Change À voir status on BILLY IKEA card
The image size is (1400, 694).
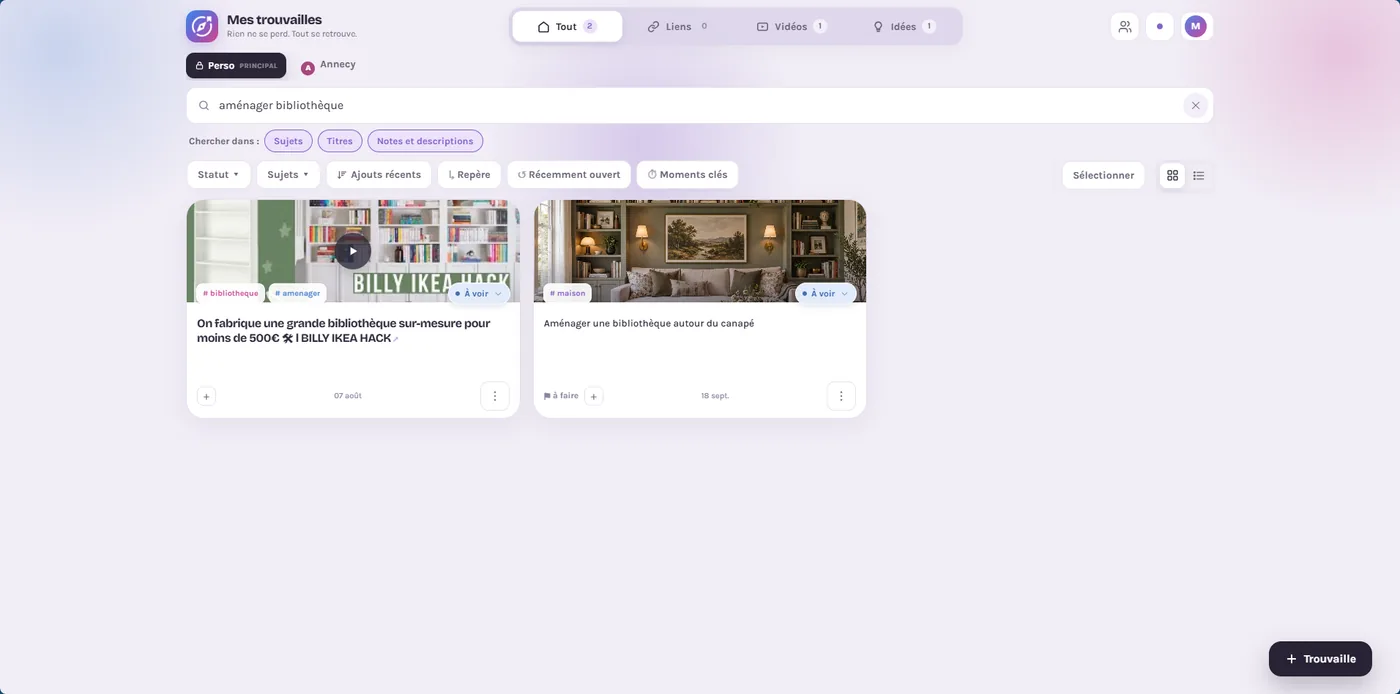tap(479, 294)
